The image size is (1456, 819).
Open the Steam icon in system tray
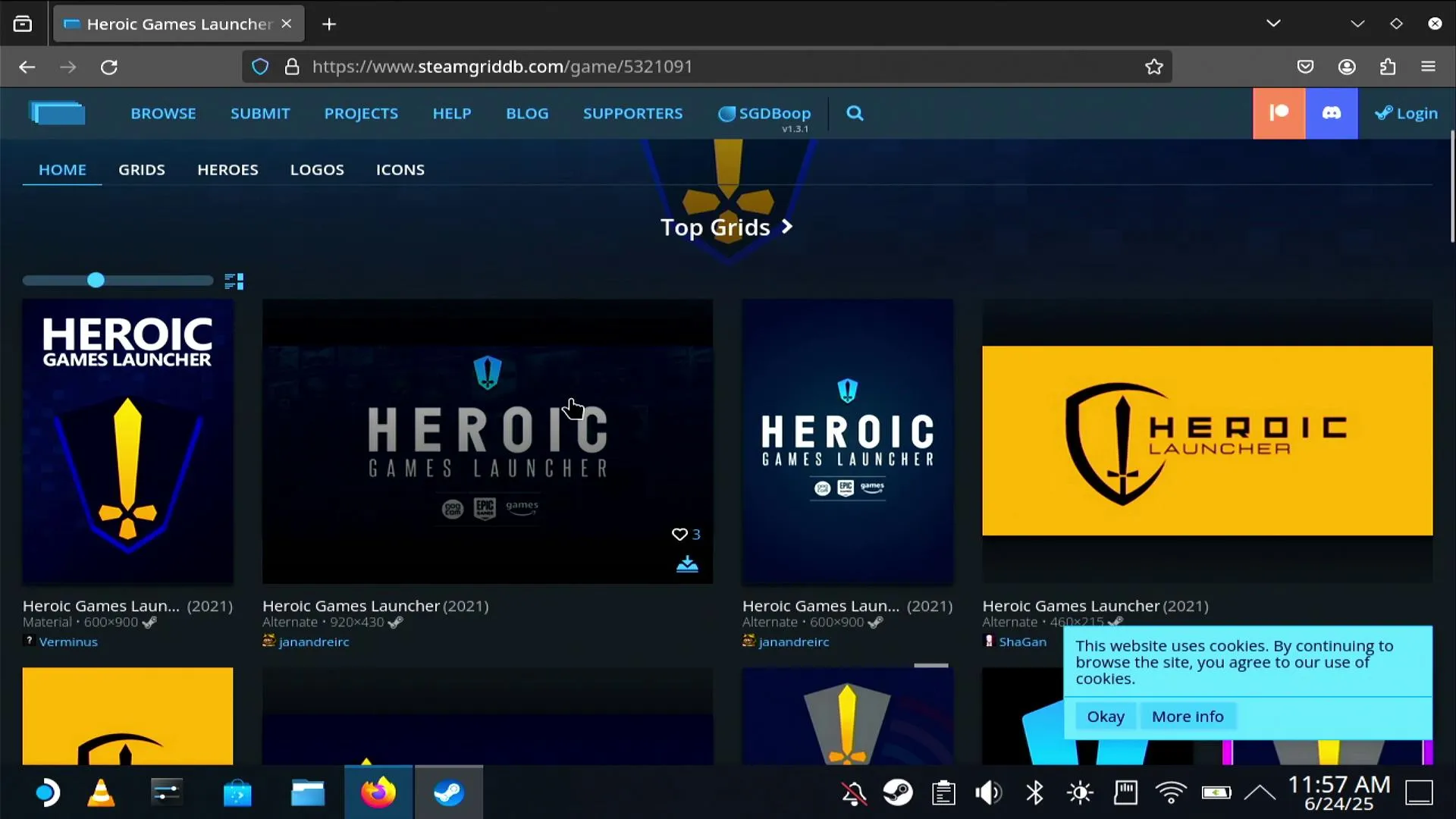(898, 793)
